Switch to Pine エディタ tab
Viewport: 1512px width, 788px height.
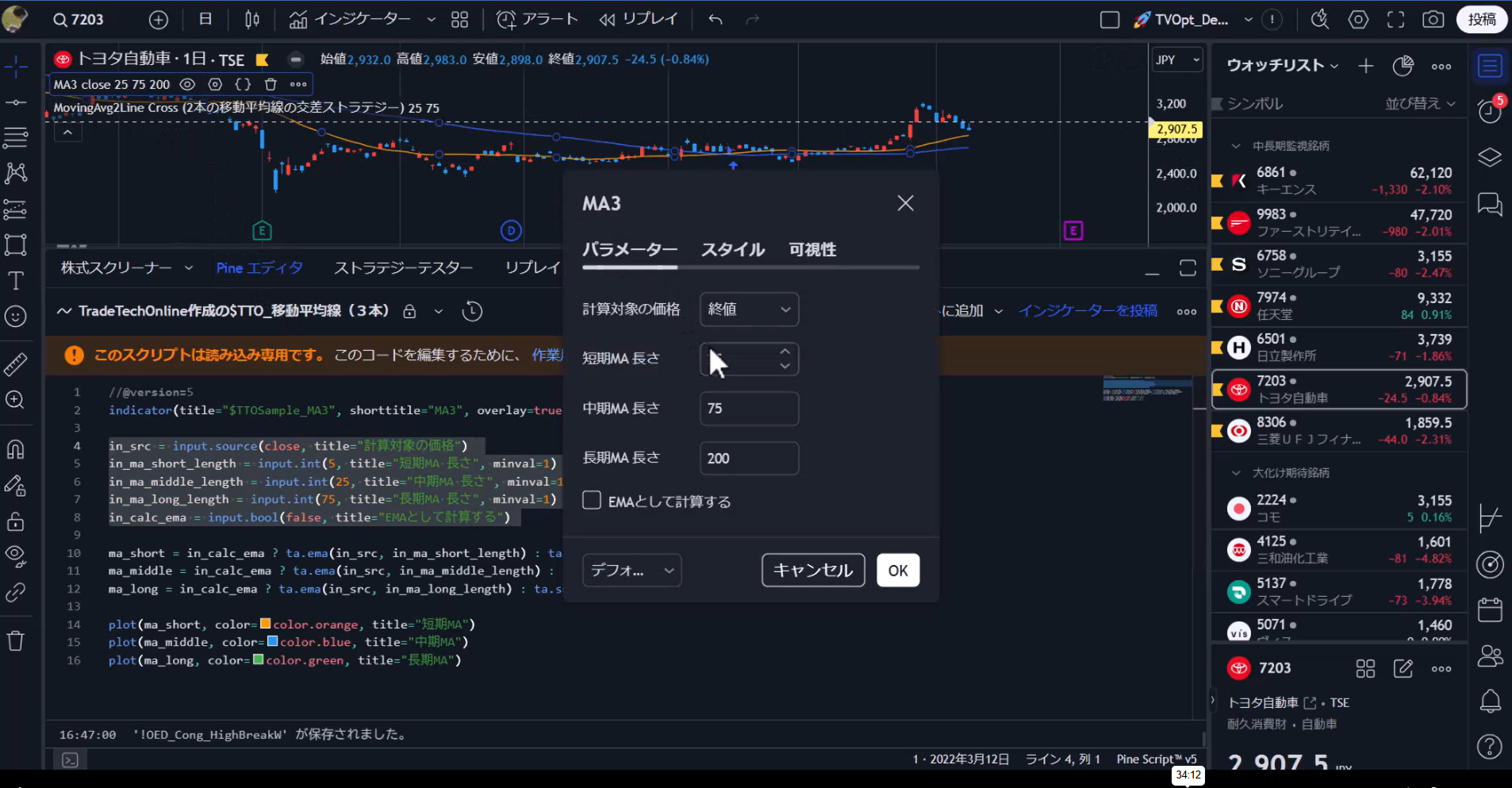(x=259, y=268)
